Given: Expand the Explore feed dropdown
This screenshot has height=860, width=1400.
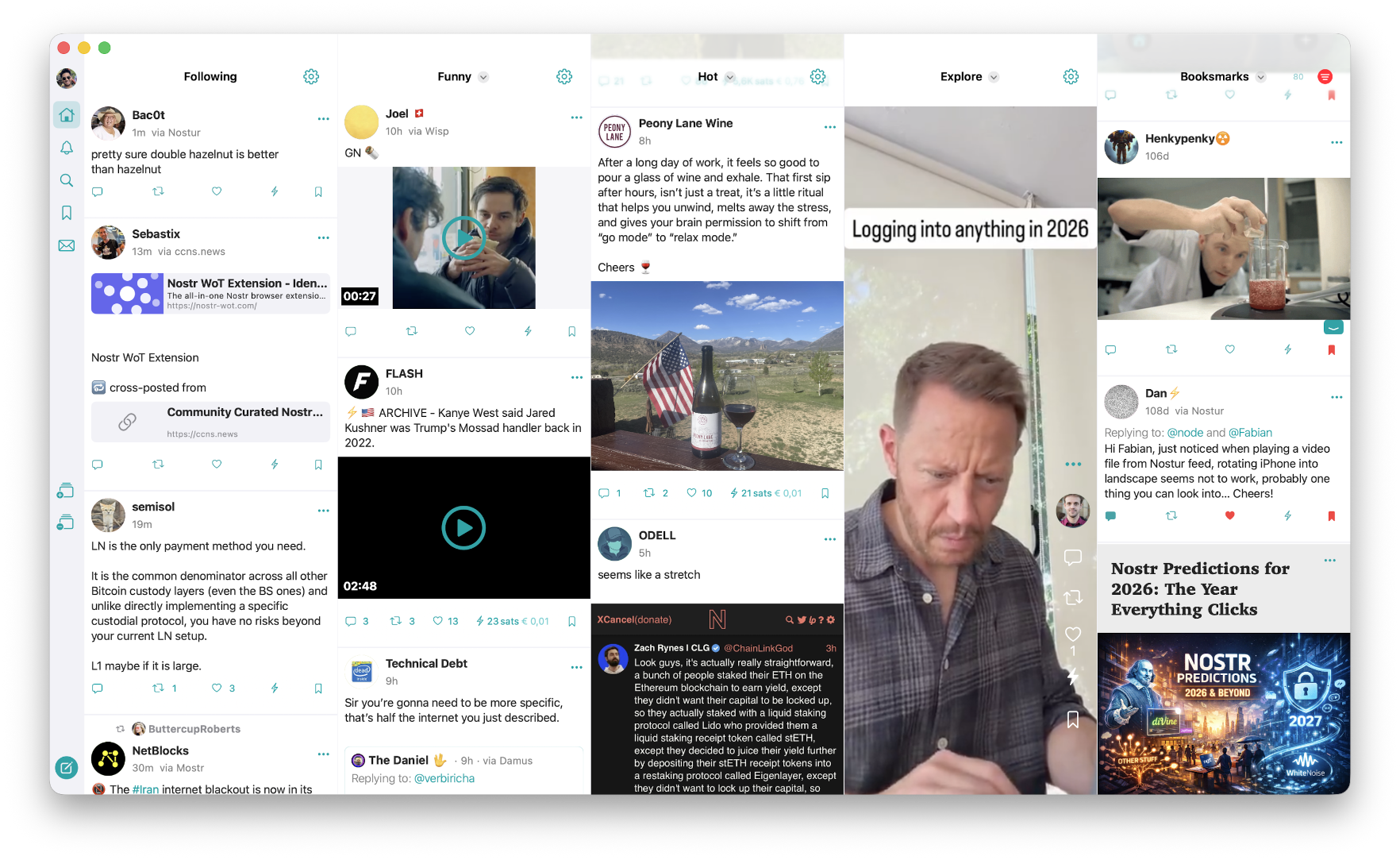Looking at the screenshot, I should pyautogui.click(x=994, y=77).
